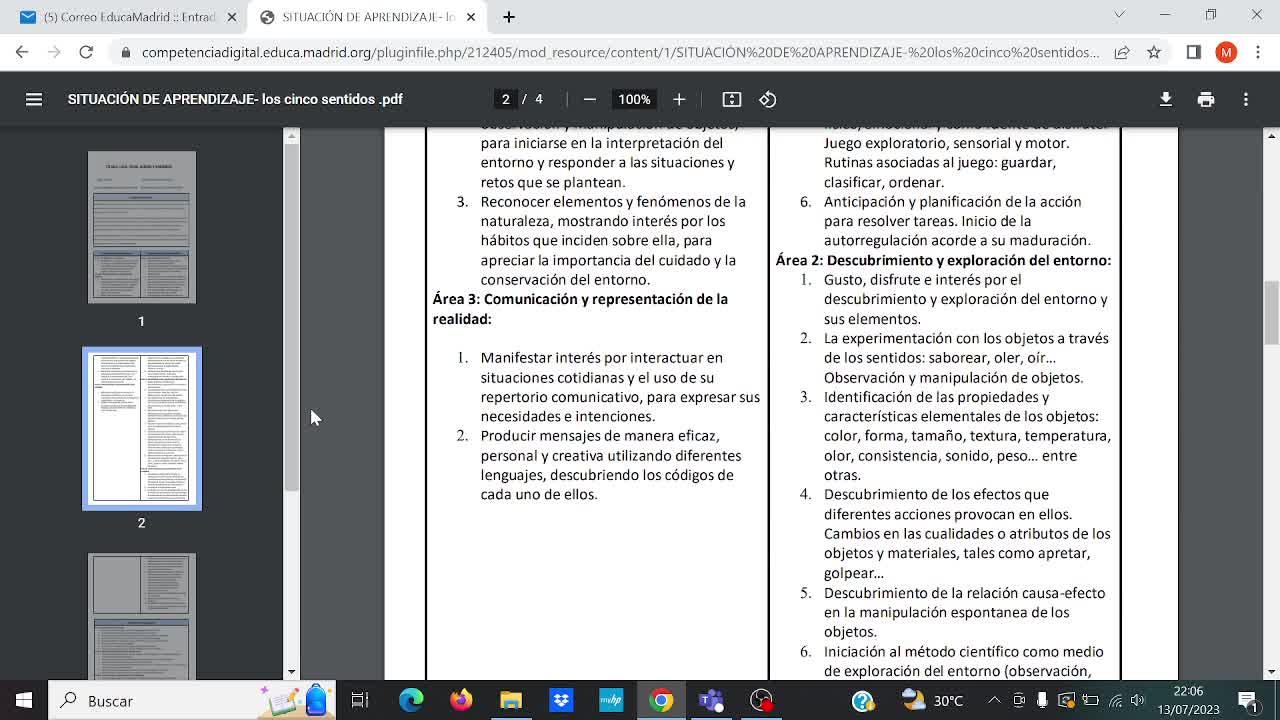
Task: Open page 3 thumbnail
Action: [x=141, y=616]
